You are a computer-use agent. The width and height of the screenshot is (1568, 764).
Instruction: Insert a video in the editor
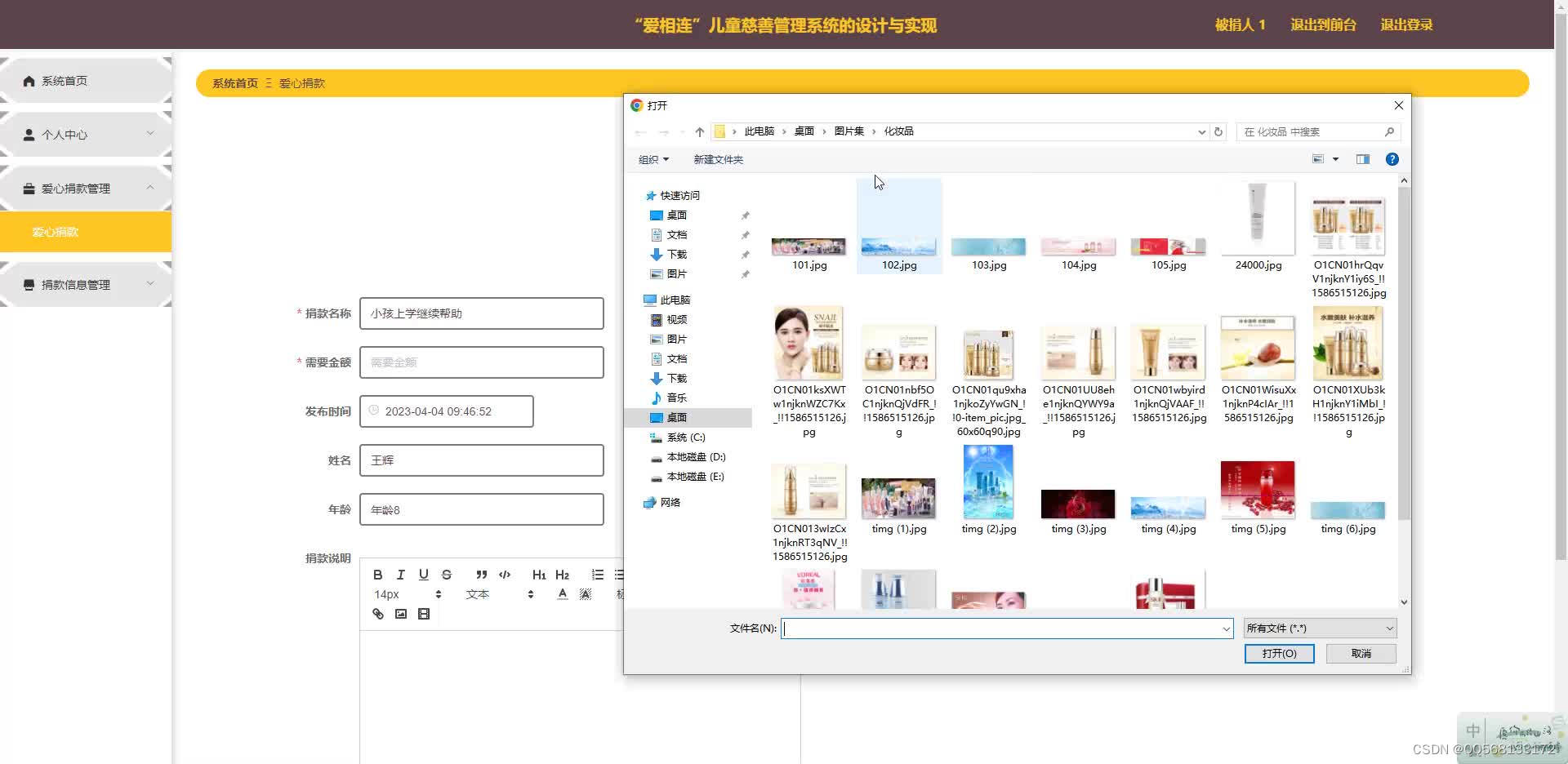(423, 614)
